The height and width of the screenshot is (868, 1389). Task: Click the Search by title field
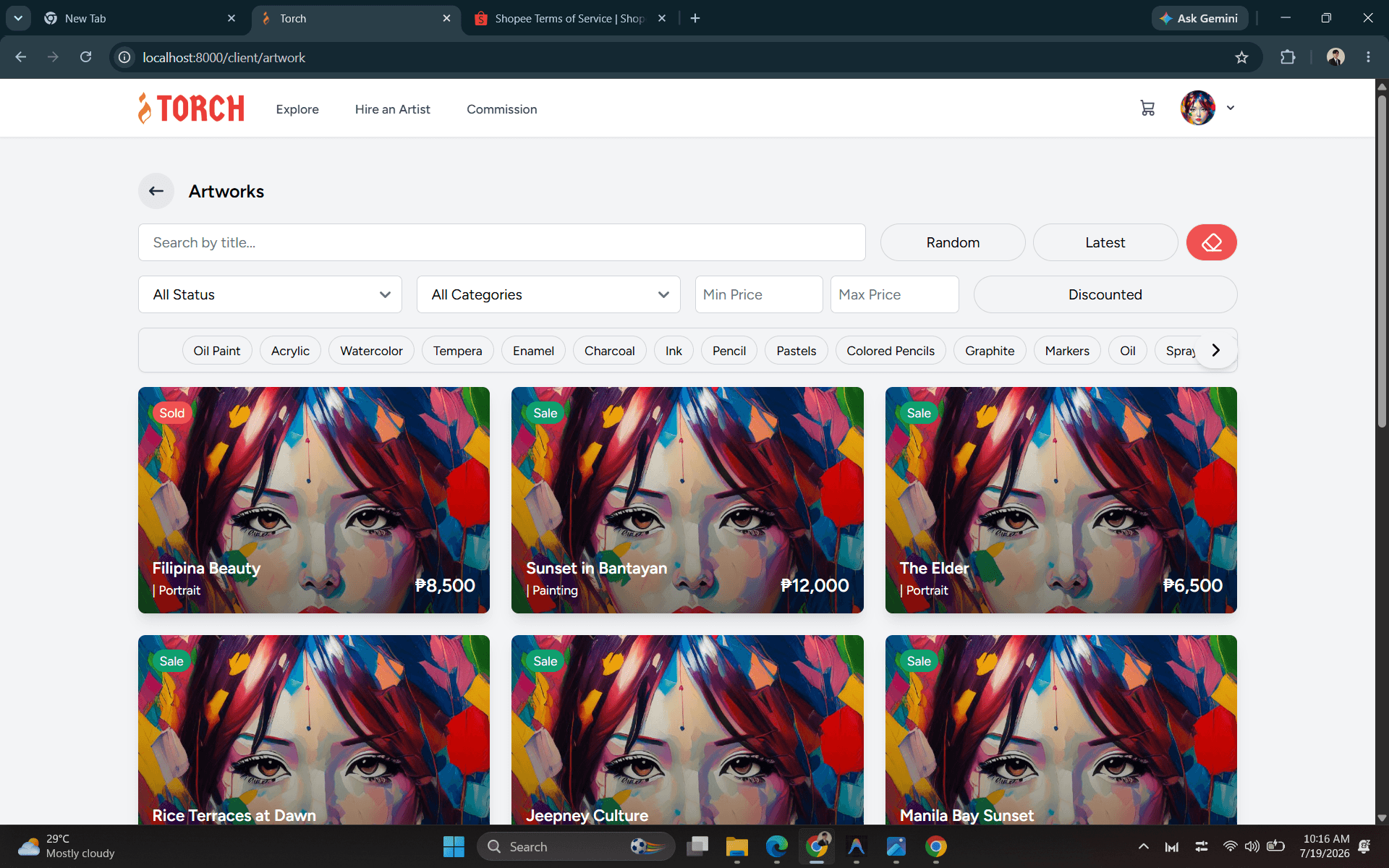[501, 242]
